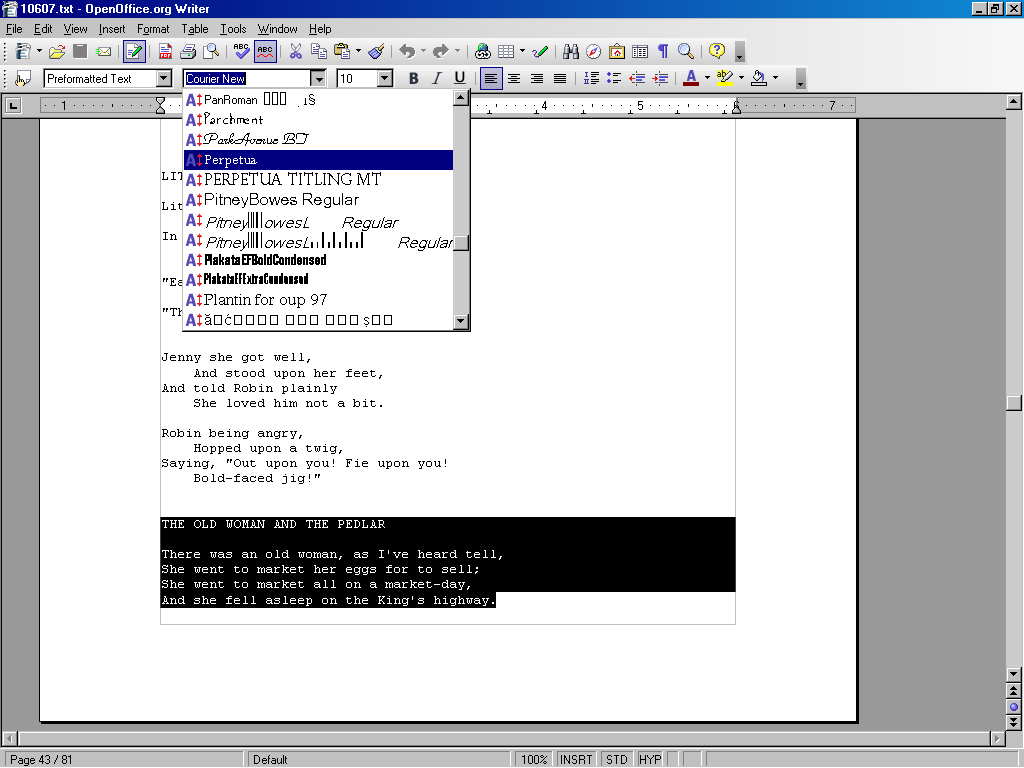
Task: Toggle bulleted list
Action: [x=614, y=78]
